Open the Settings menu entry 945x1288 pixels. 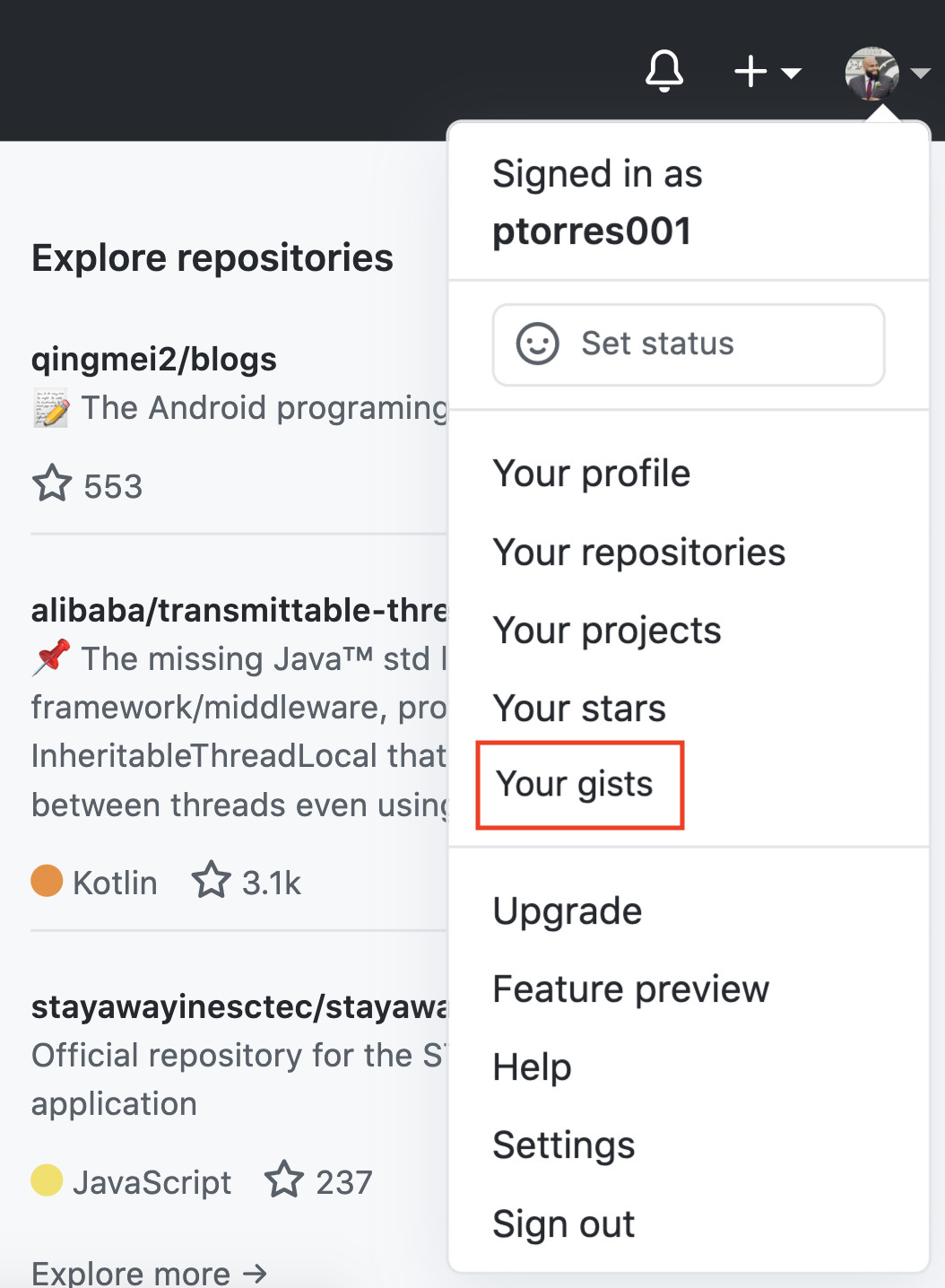[564, 1145]
